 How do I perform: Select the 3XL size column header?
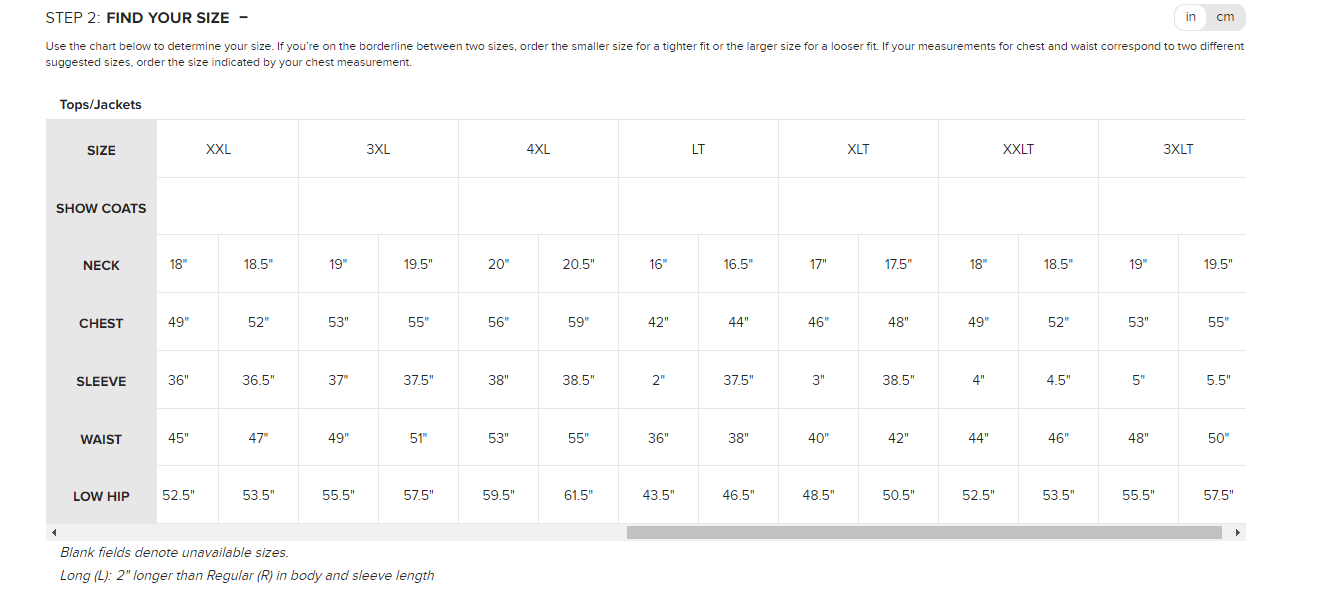pos(378,149)
